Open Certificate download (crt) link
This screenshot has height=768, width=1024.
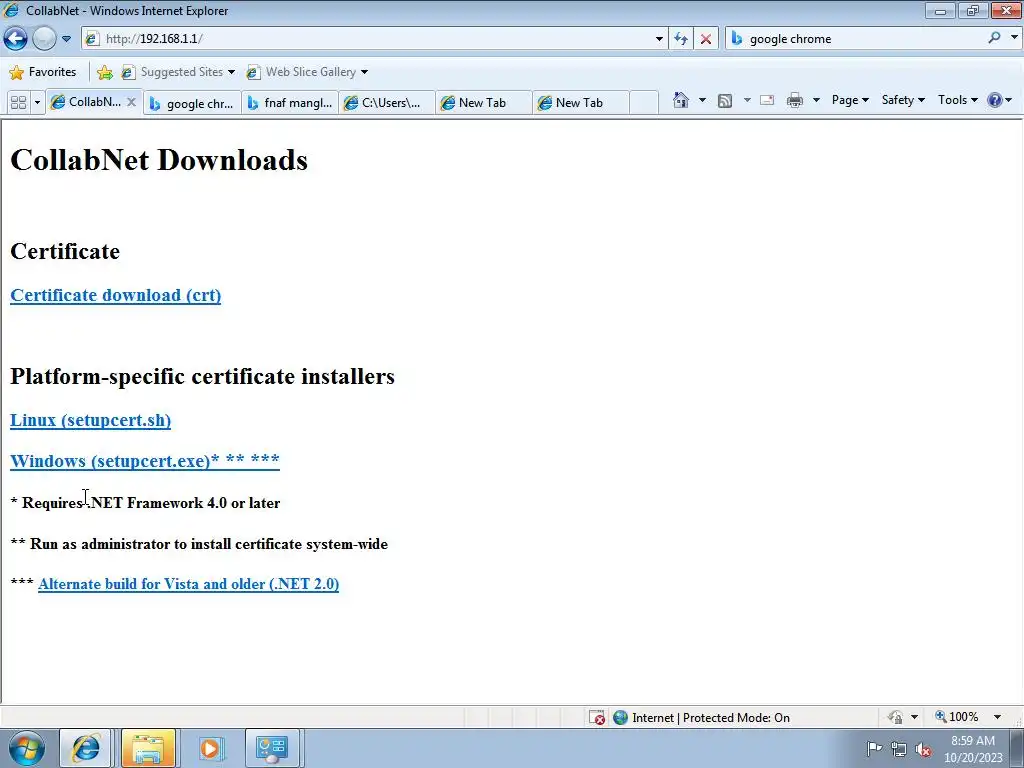coord(116,295)
